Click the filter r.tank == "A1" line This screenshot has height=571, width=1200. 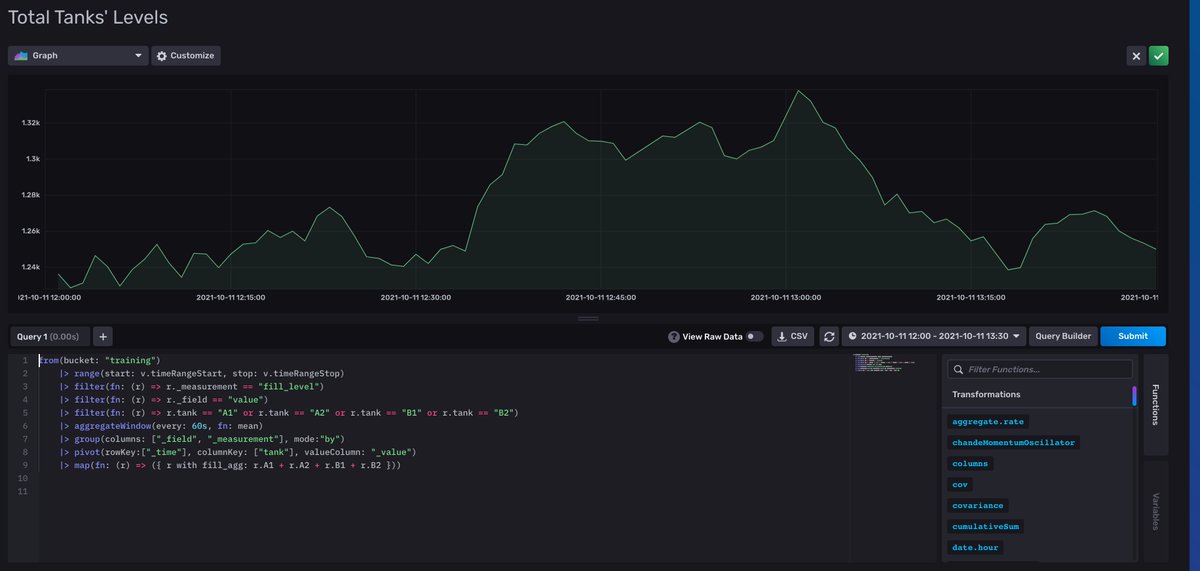pyautogui.click(x=288, y=412)
